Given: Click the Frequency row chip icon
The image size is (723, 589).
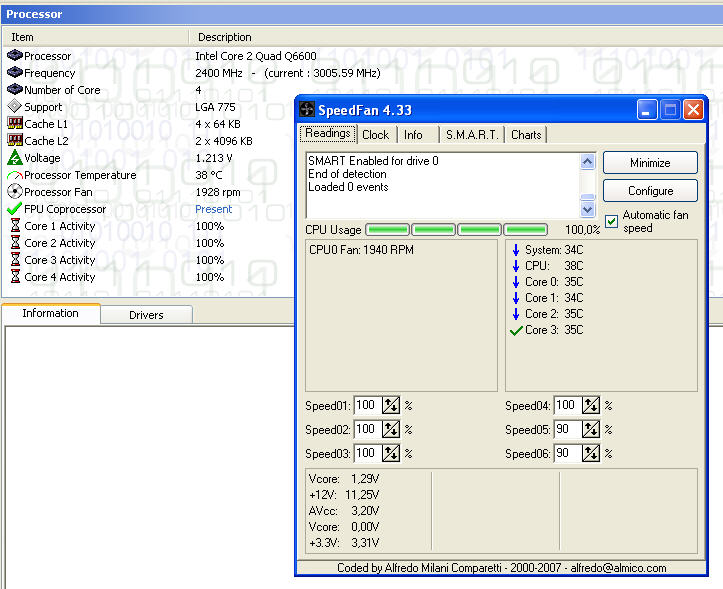Looking at the screenshot, I should click(x=15, y=72).
